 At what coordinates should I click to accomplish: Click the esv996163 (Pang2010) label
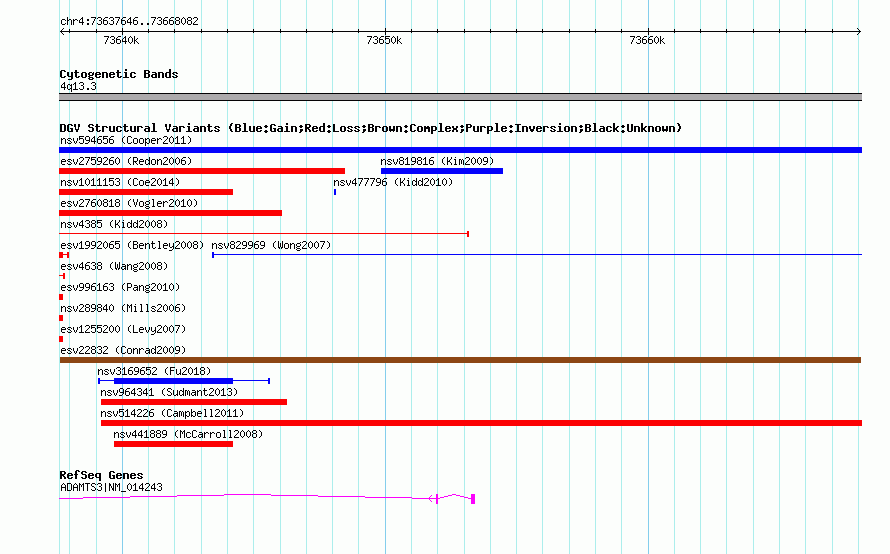pyautogui.click(x=120, y=287)
